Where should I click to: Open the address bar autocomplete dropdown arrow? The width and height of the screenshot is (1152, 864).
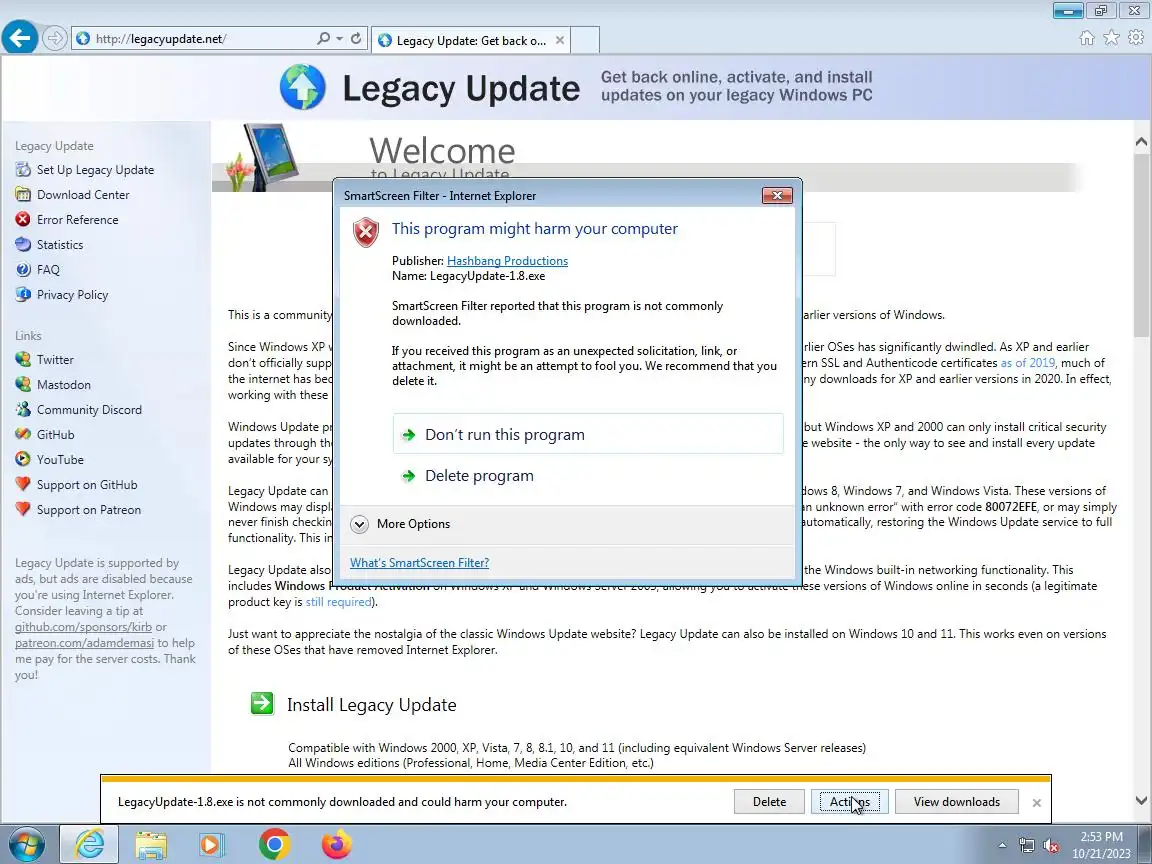[x=339, y=38]
